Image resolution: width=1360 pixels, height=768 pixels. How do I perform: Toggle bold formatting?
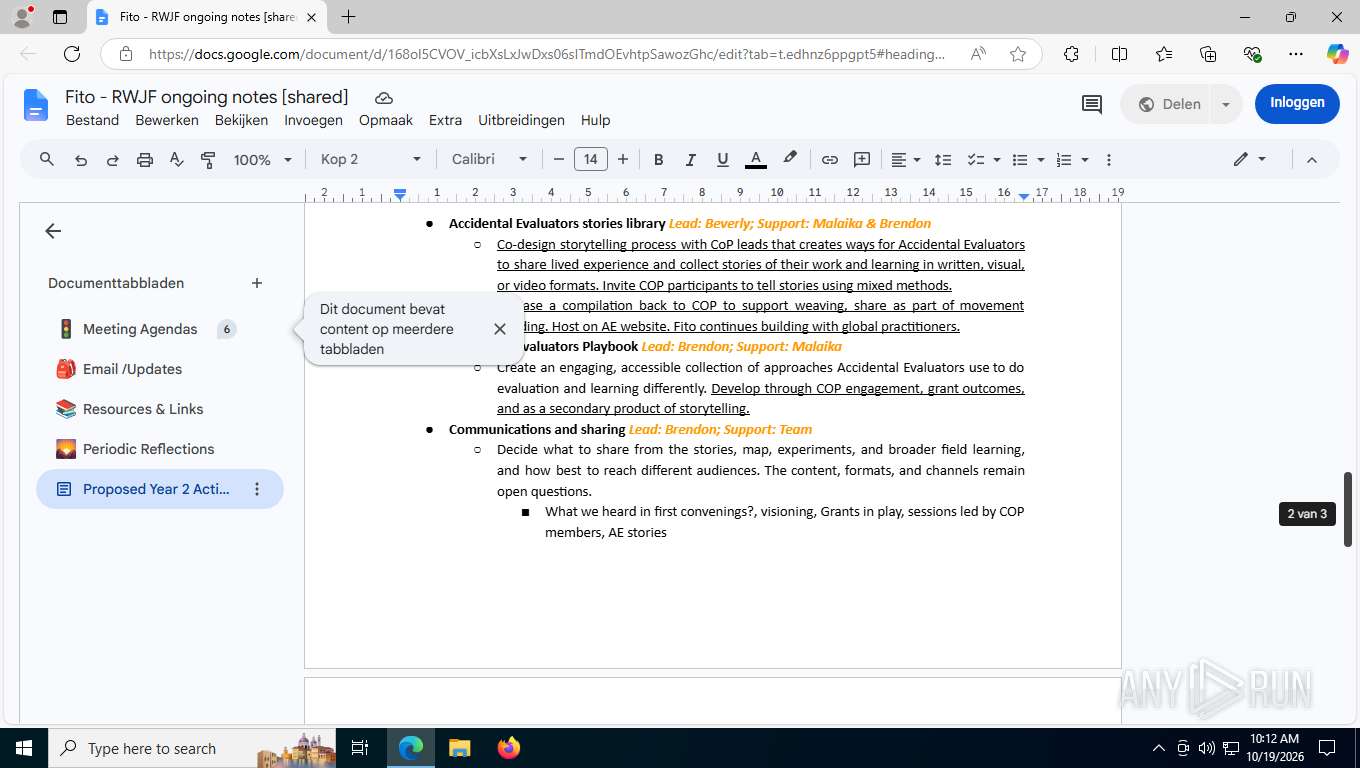(658, 160)
